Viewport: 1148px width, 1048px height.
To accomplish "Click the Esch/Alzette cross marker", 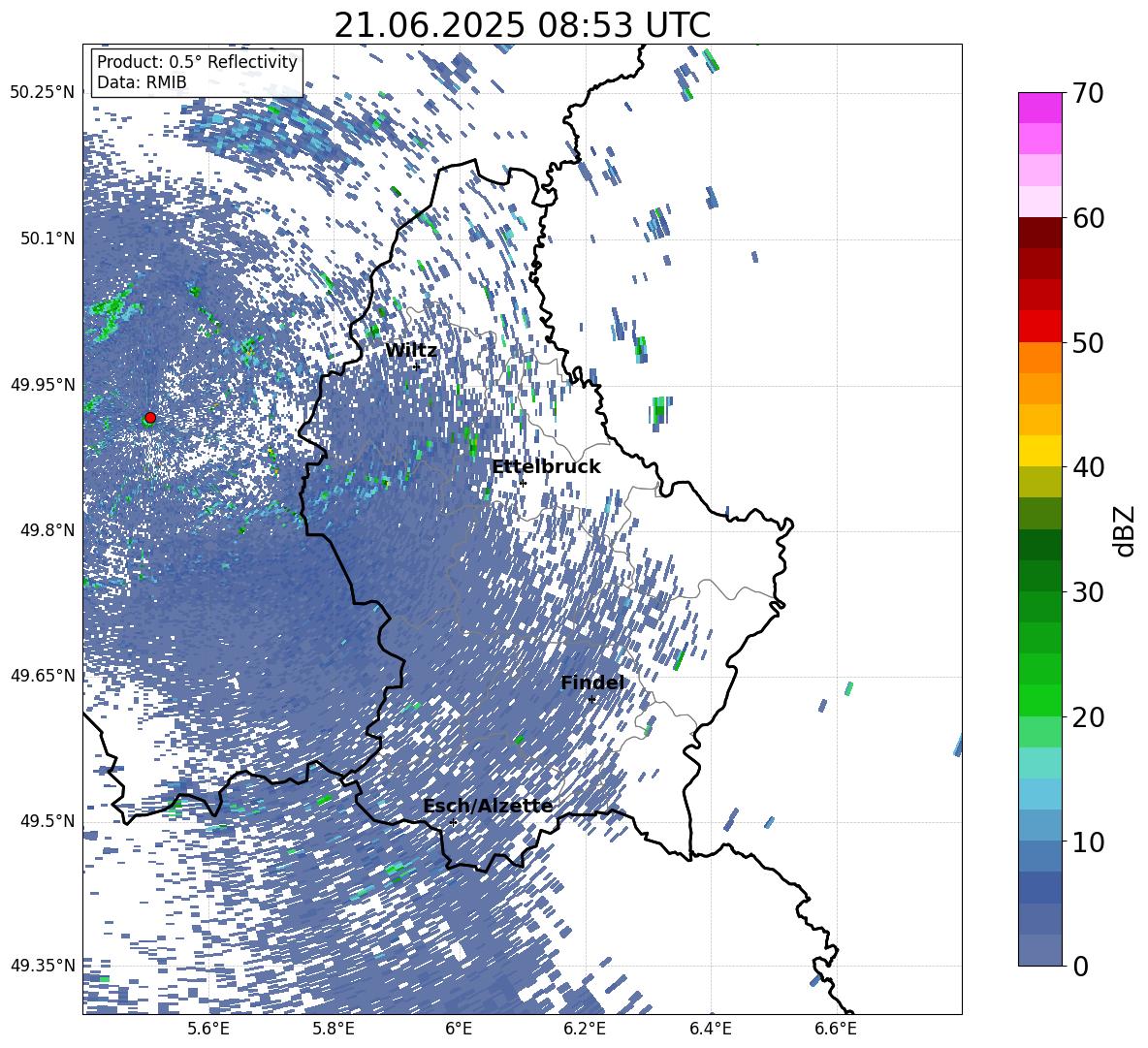I will pyautogui.click(x=453, y=822).
